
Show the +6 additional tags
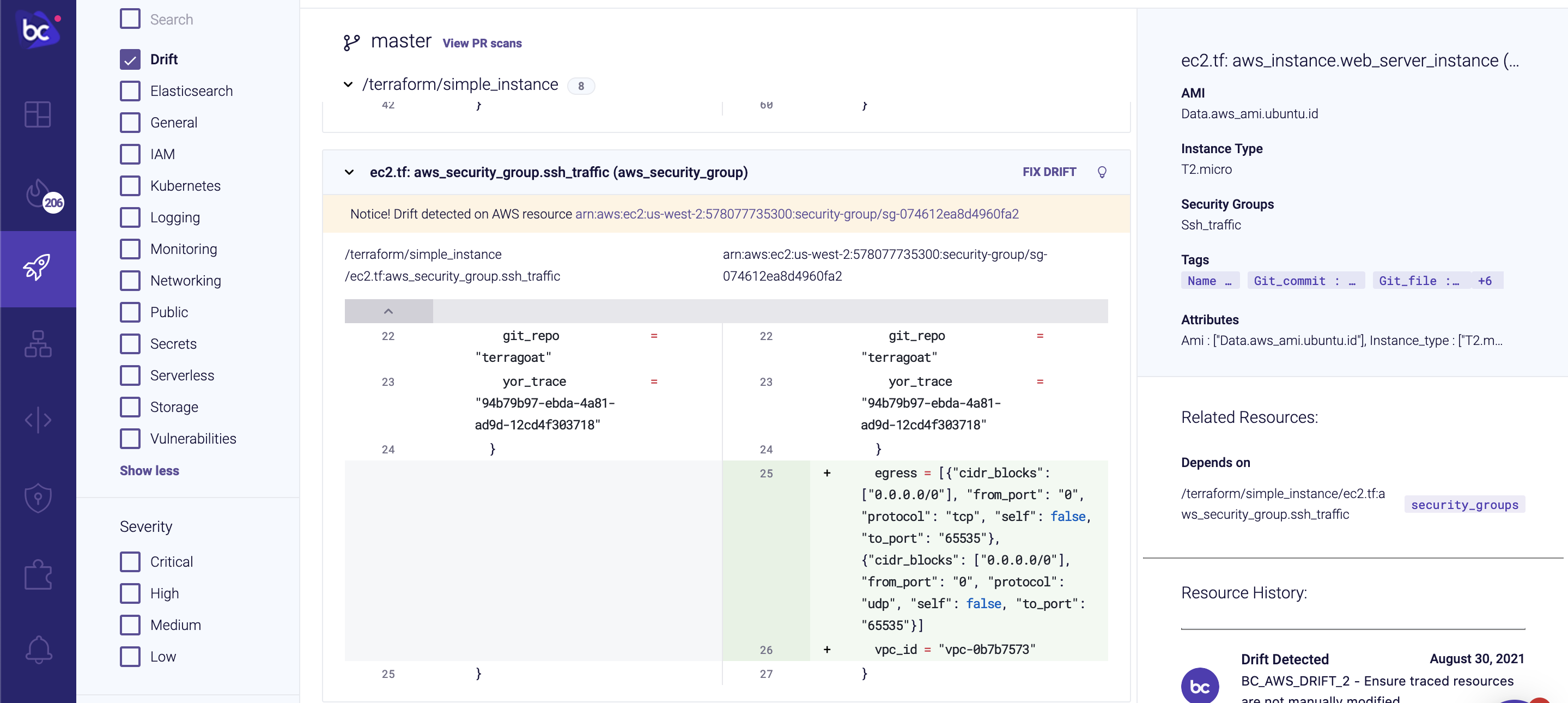tap(1485, 281)
